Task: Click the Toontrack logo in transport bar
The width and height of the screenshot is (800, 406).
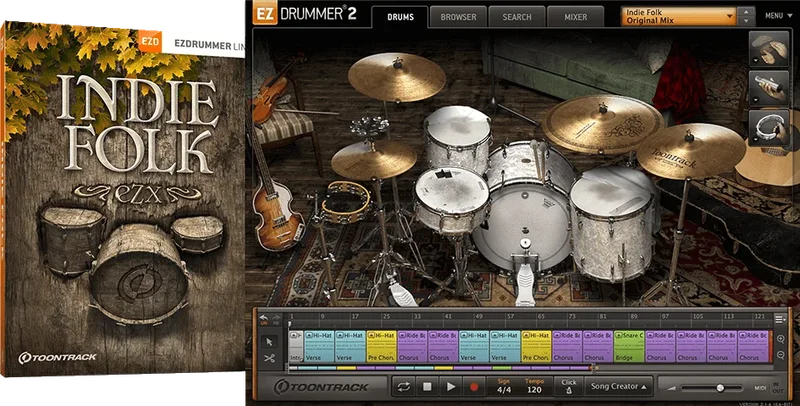Action: click(321, 387)
